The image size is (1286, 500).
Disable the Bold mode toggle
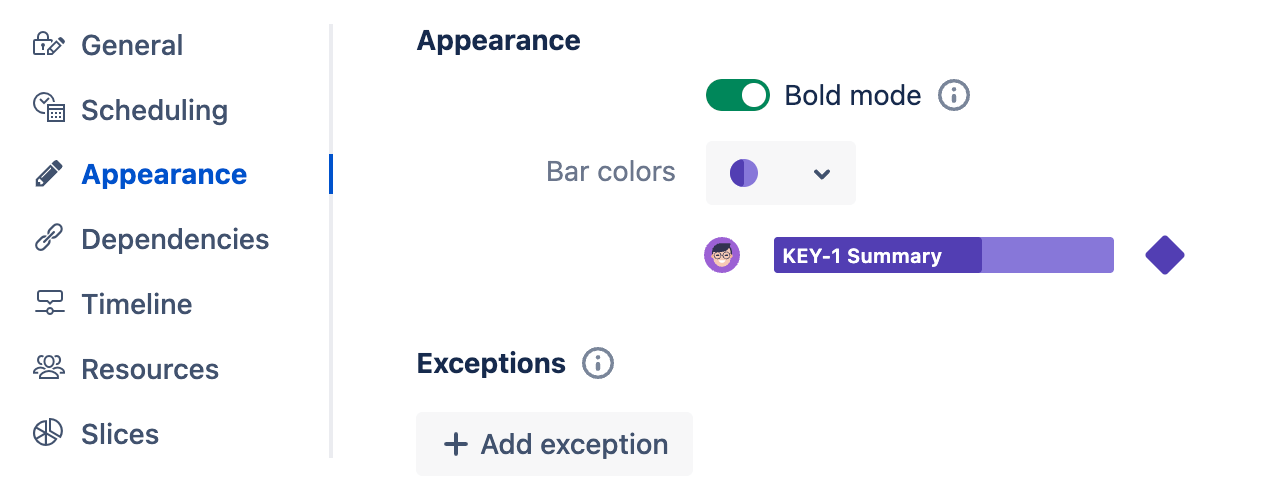tap(737, 96)
